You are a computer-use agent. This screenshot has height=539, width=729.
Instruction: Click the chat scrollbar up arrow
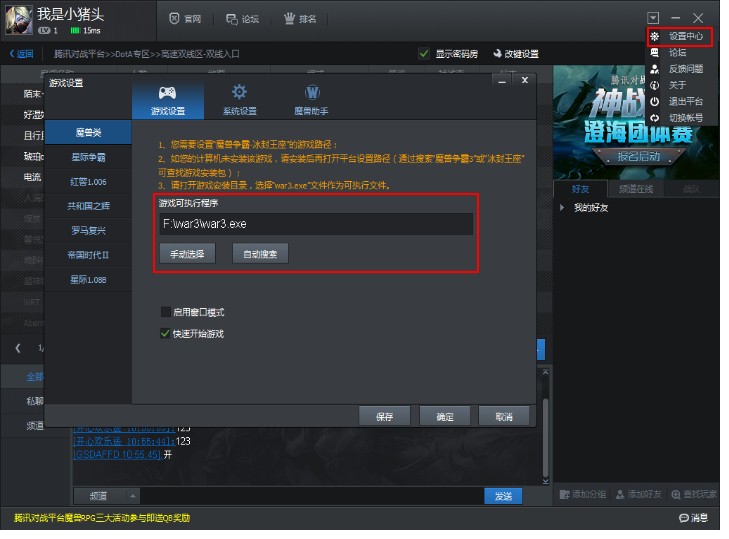click(x=546, y=372)
